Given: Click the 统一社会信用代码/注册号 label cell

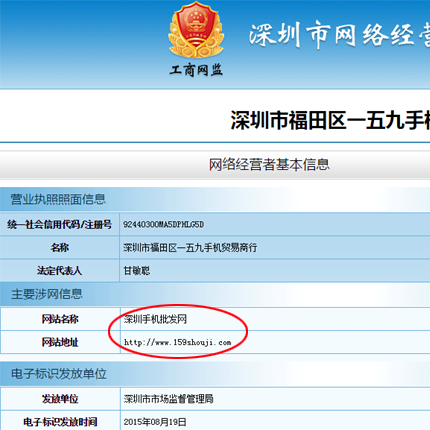Looking at the screenshot, I should [60, 224].
